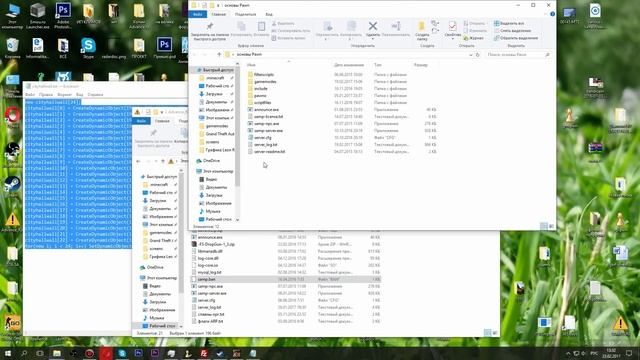Select the pawno folder
Screen dimensions: 640x360
click(260, 96)
